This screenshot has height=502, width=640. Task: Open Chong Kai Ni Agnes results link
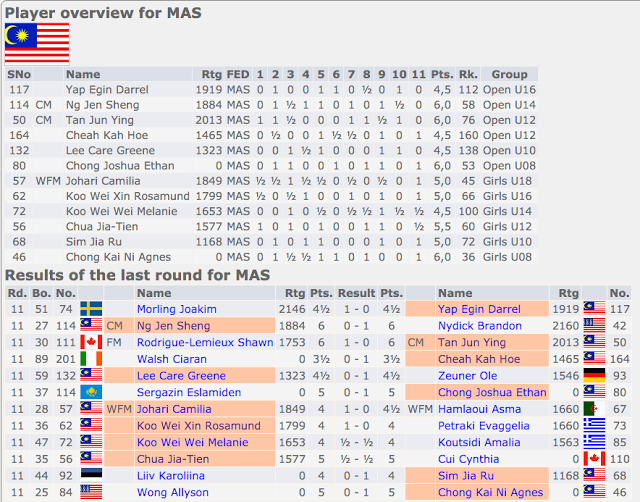coord(489,493)
